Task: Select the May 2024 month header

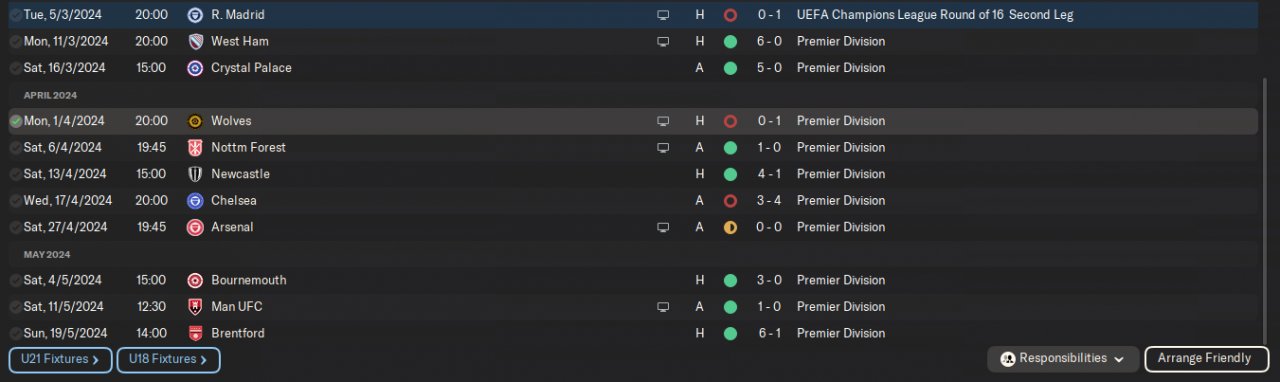Action: [48, 254]
